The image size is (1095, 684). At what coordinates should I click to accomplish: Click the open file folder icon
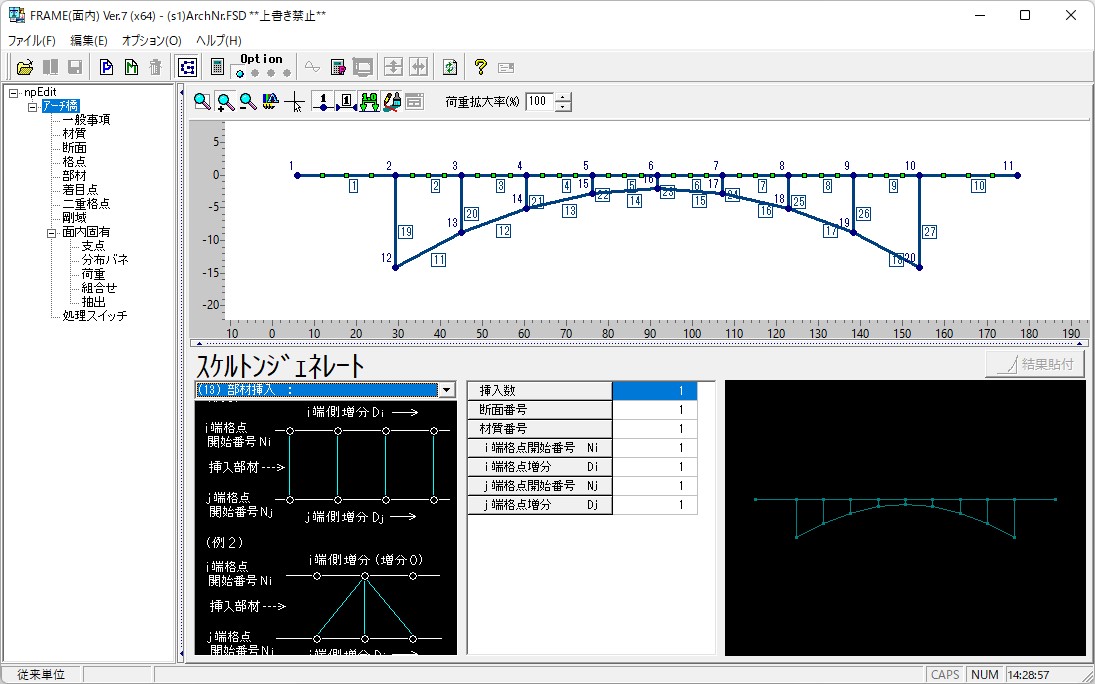tap(25, 67)
